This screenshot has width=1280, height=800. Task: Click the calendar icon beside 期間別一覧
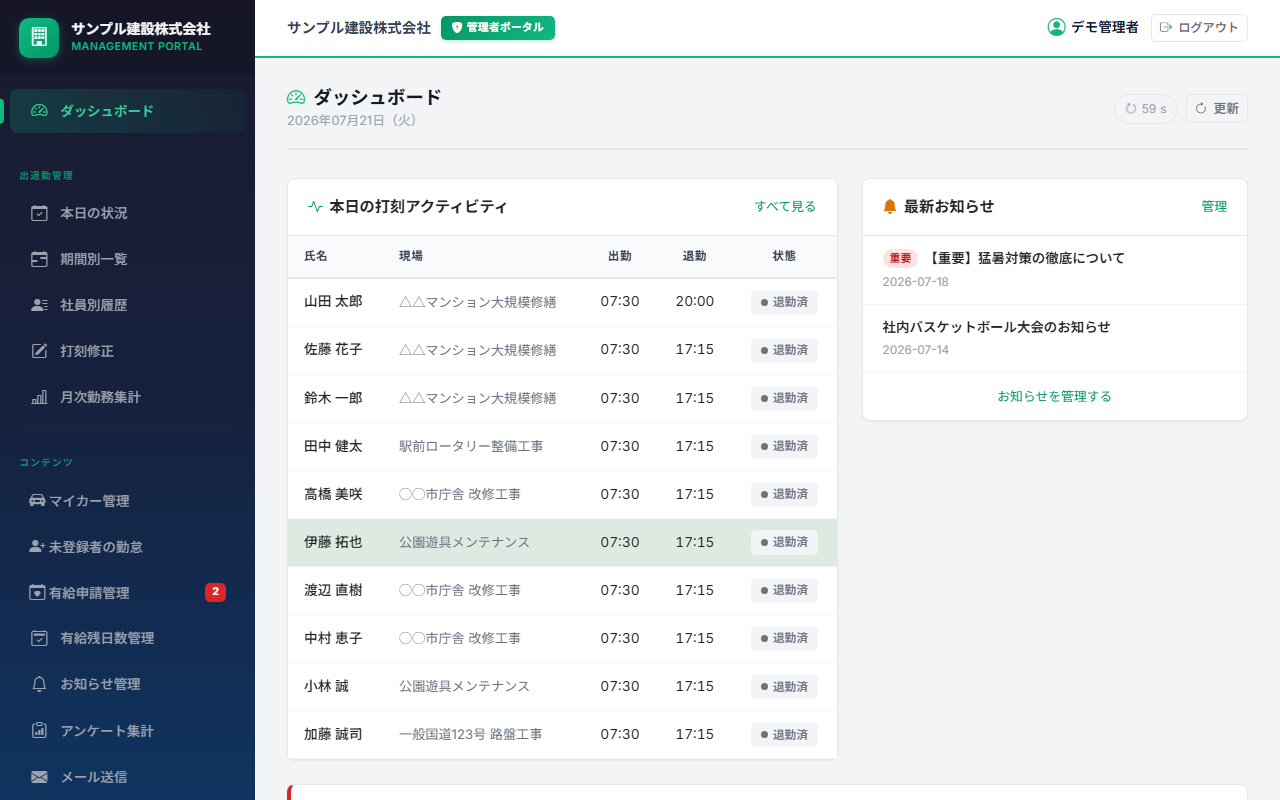(39, 259)
